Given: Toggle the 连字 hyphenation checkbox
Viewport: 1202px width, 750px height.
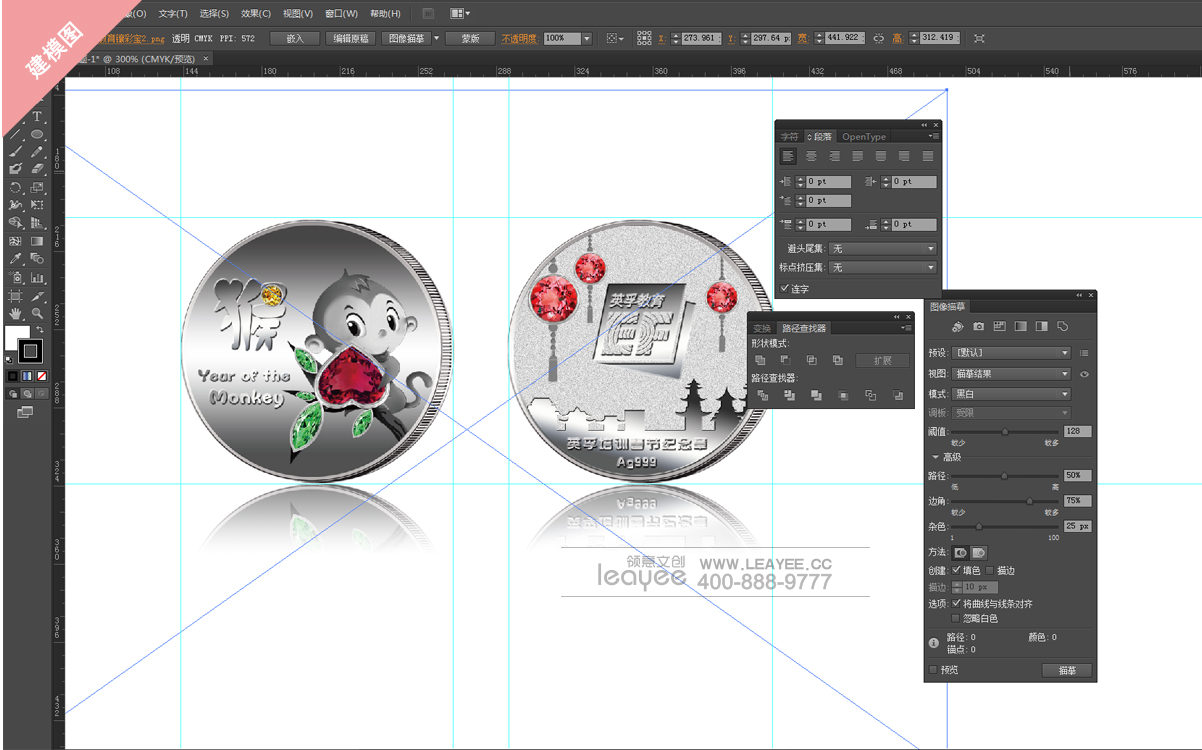Looking at the screenshot, I should 785,288.
